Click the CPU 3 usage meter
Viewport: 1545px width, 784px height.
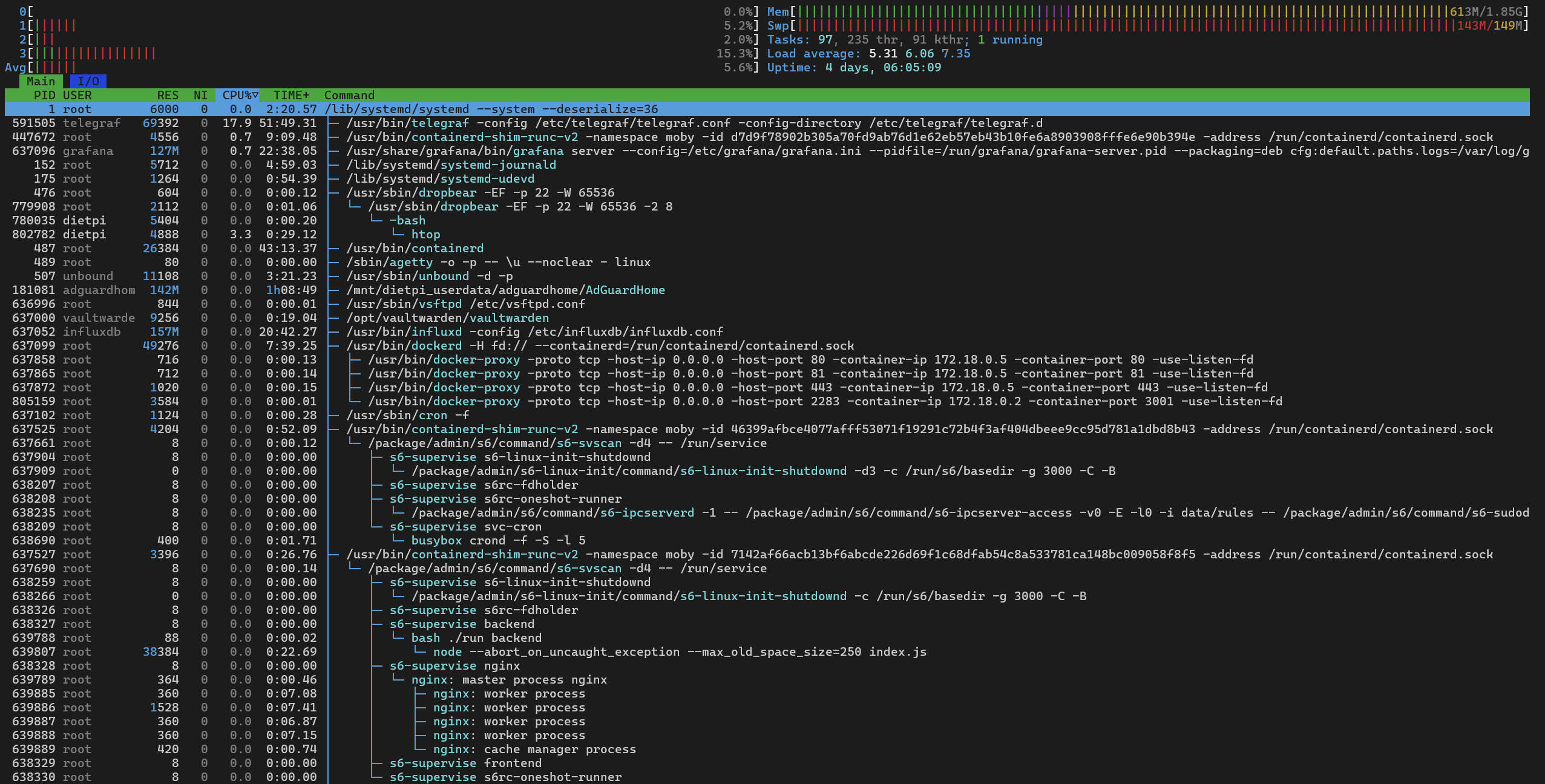click(390, 53)
